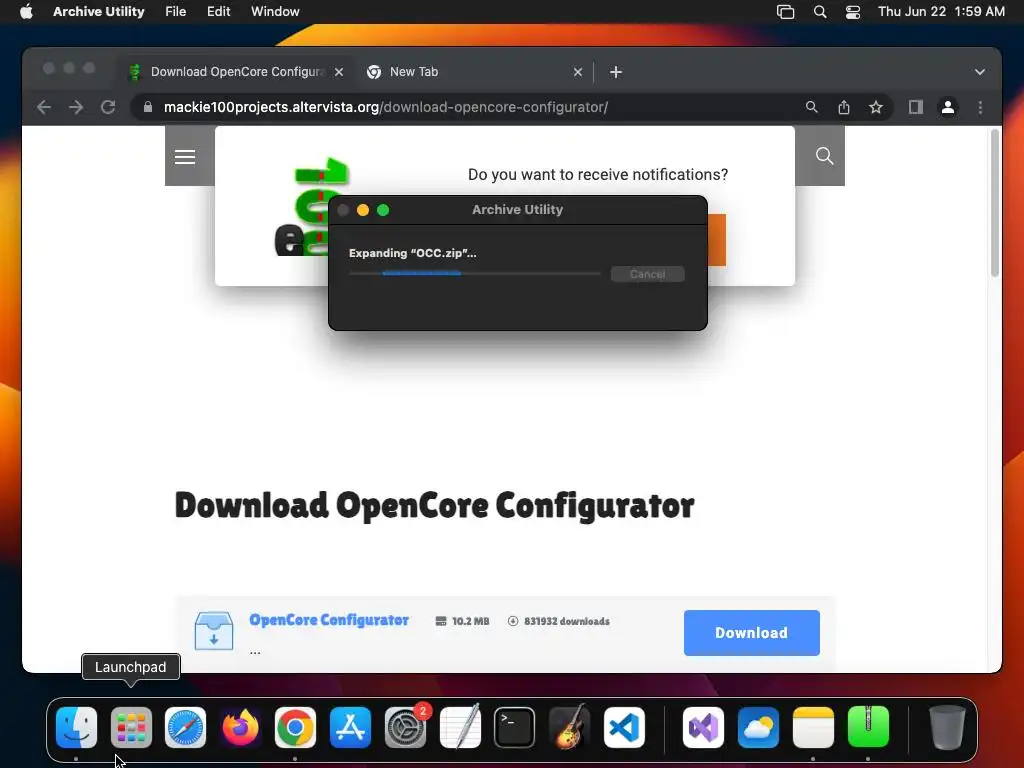Cancel expanding OCC.zip
The width and height of the screenshot is (1024, 768).
point(647,274)
